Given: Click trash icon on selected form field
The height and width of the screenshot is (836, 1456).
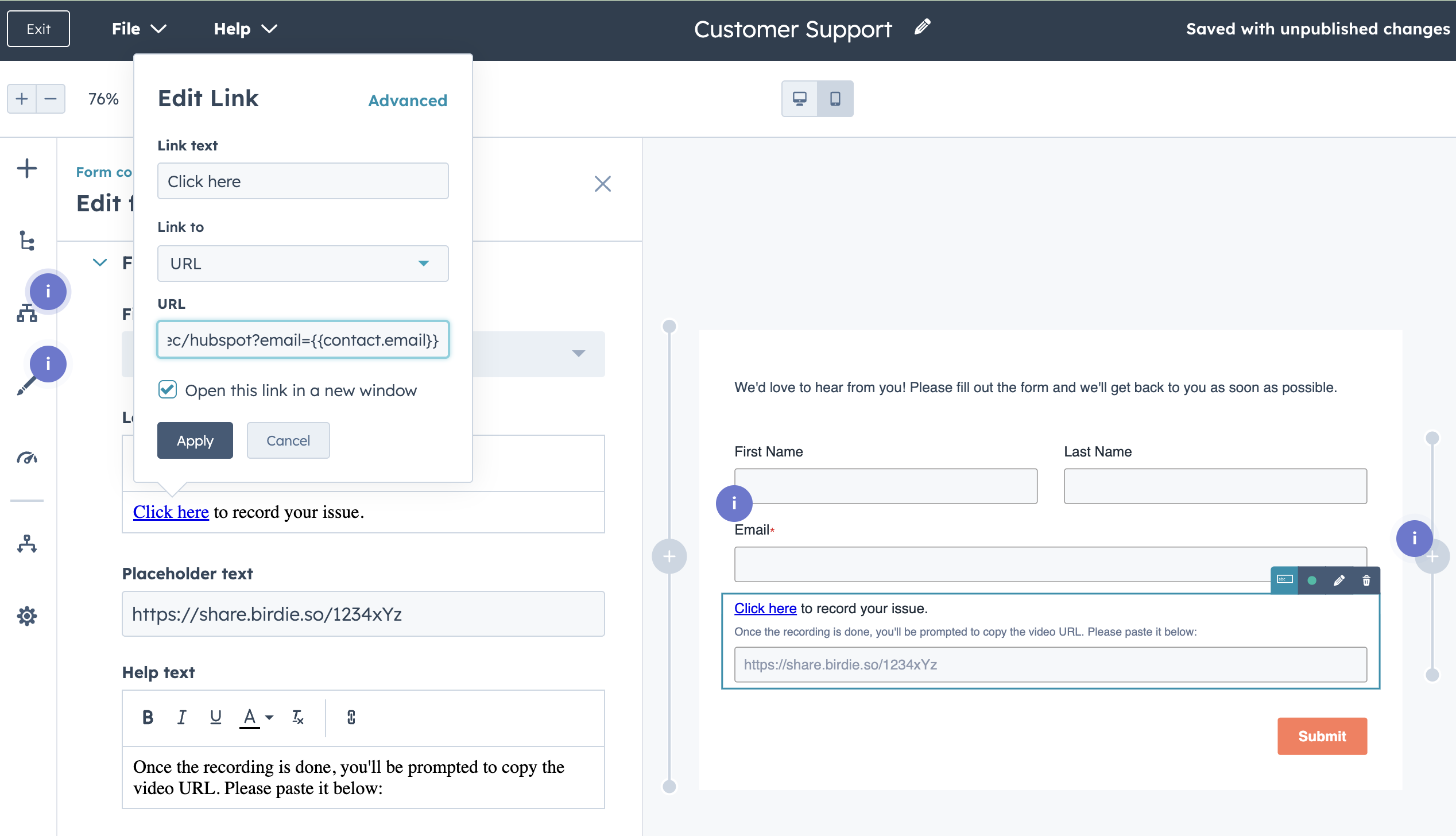Looking at the screenshot, I should click(1366, 580).
